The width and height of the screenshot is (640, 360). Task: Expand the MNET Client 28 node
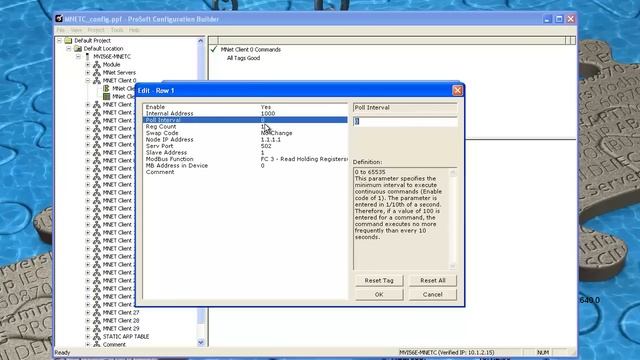[88, 320]
